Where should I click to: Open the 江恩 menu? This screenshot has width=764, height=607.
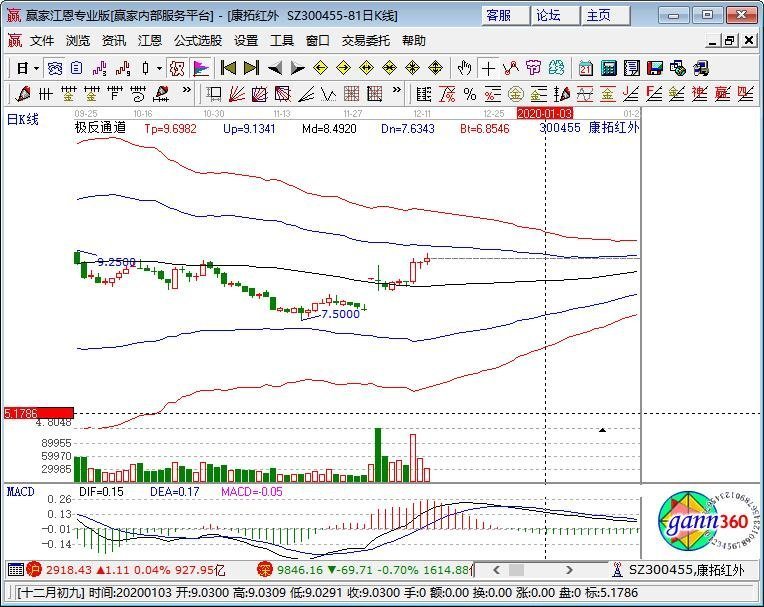pos(150,41)
